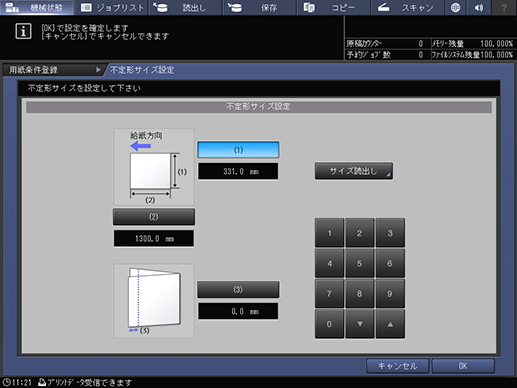Tap the down arrow key on keypad
Viewport: 517px width, 388px height.
(x=360, y=324)
